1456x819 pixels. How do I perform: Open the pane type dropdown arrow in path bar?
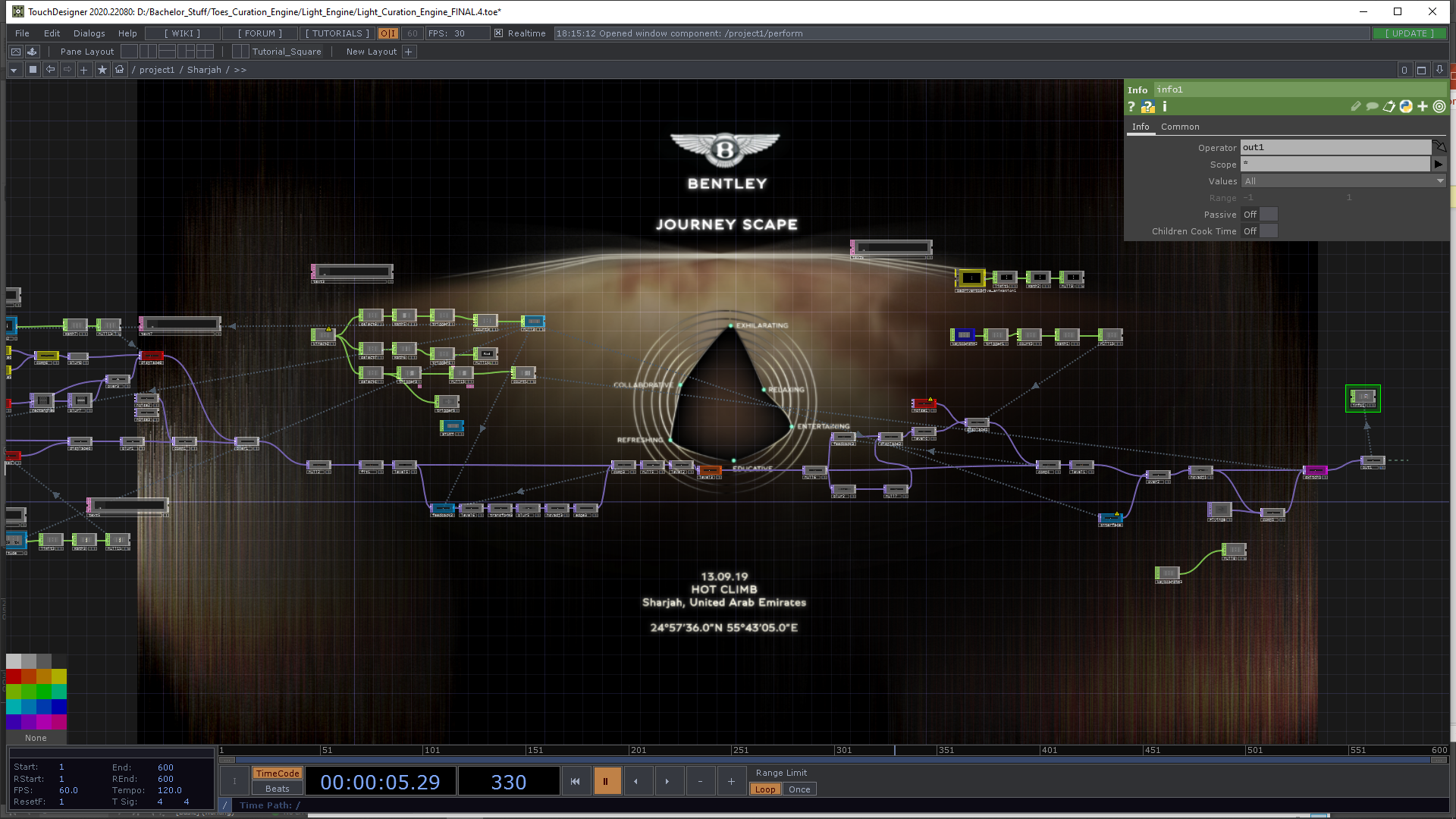(14, 70)
